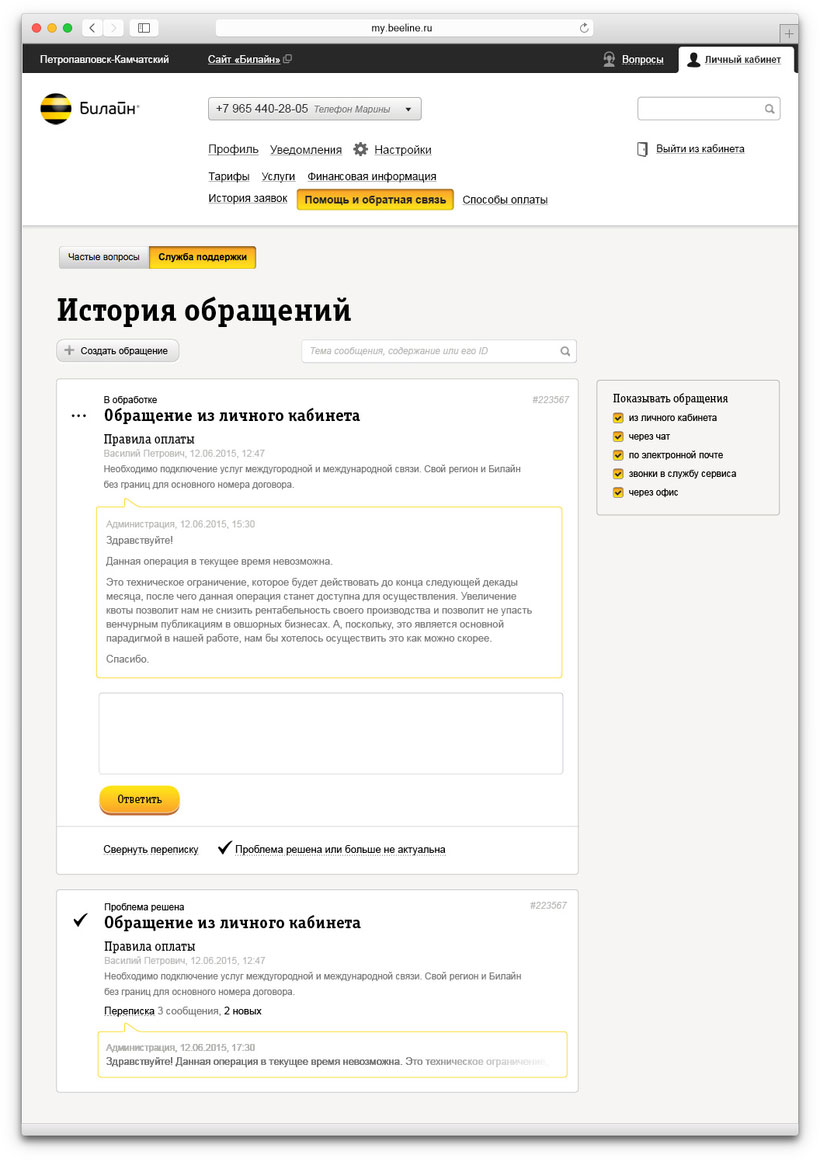Click the search icon in requests filter
The image size is (820, 1162).
(565, 351)
